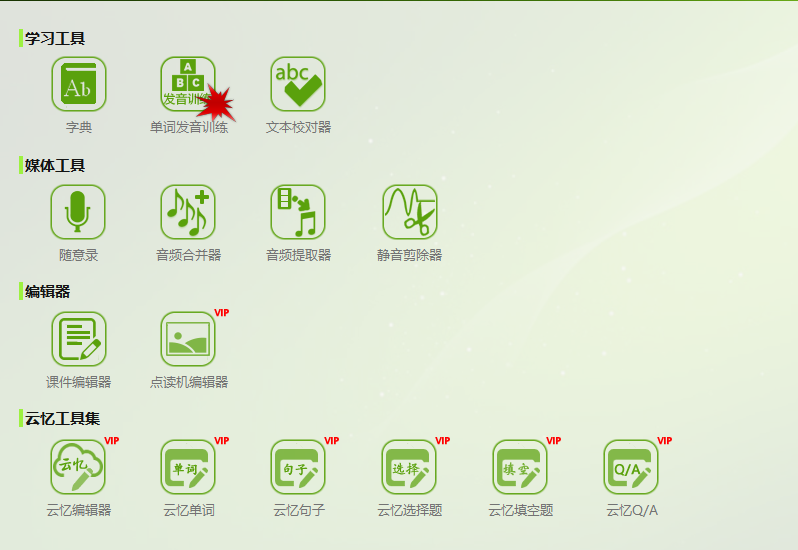Open the 字典 dictionary tool

pyautogui.click(x=78, y=84)
